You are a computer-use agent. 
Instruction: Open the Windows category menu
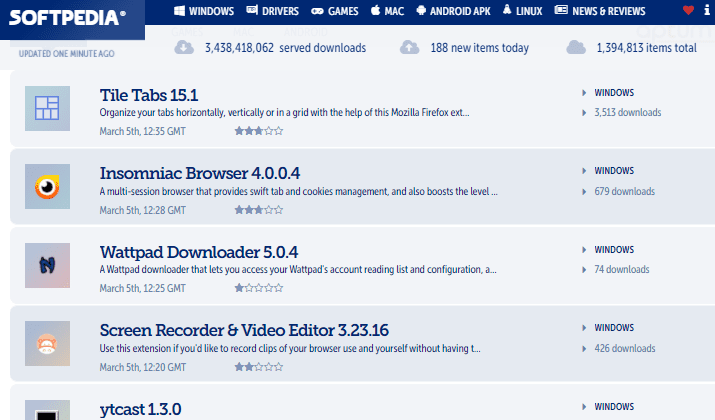click(x=204, y=11)
